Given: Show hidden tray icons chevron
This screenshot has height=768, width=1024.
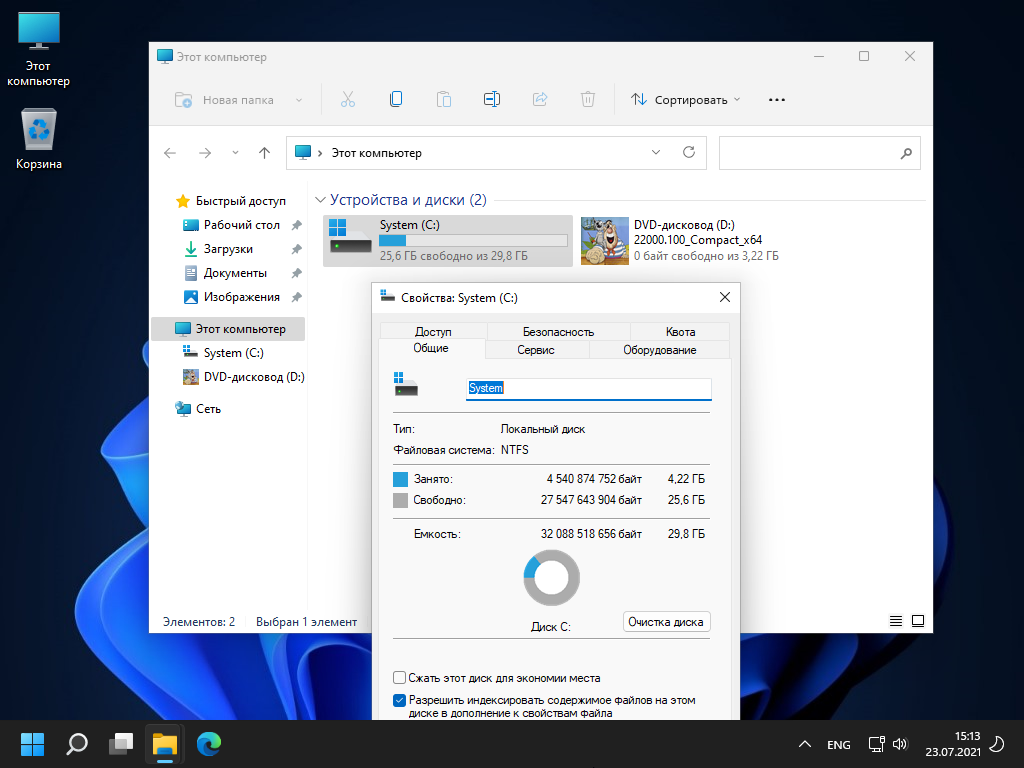Looking at the screenshot, I should coord(805,744).
